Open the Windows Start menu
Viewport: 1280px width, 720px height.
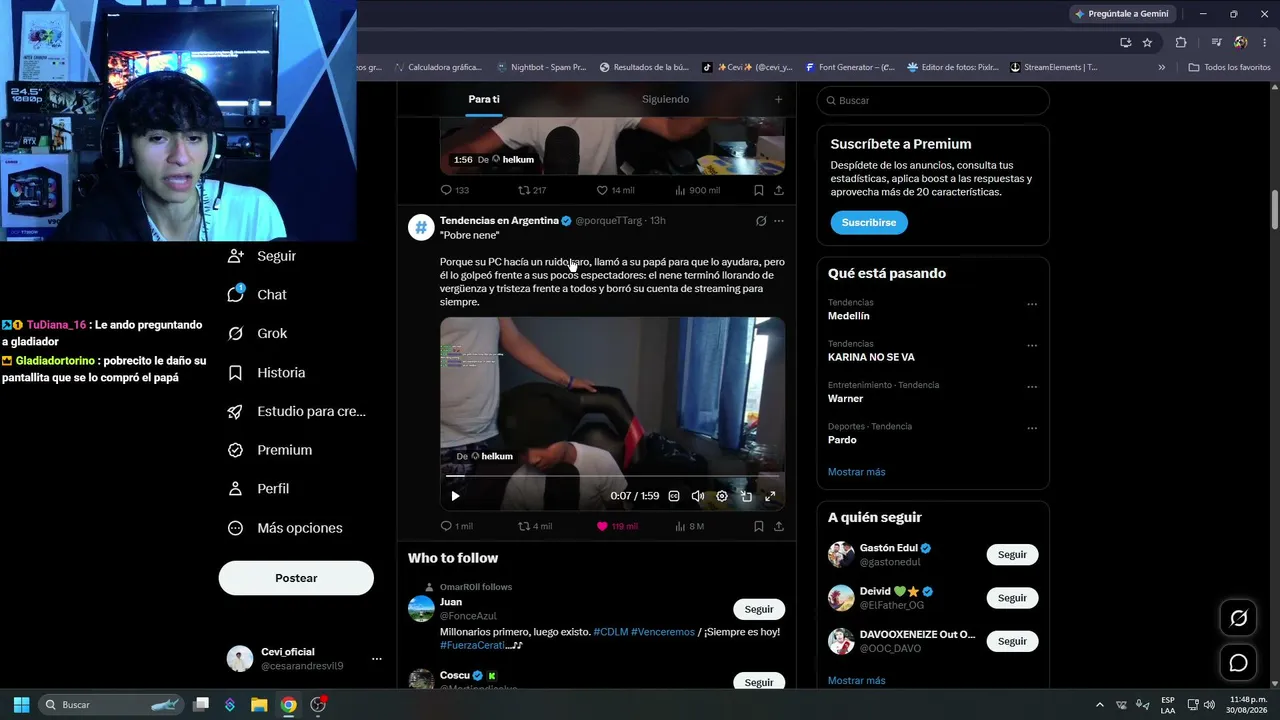(21, 705)
